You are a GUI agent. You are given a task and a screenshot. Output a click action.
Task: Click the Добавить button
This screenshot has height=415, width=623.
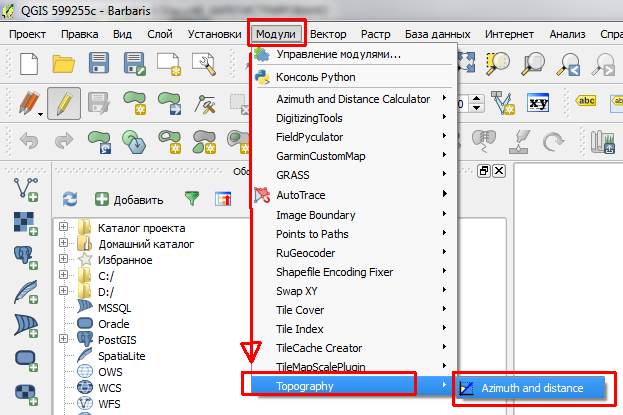coord(129,199)
